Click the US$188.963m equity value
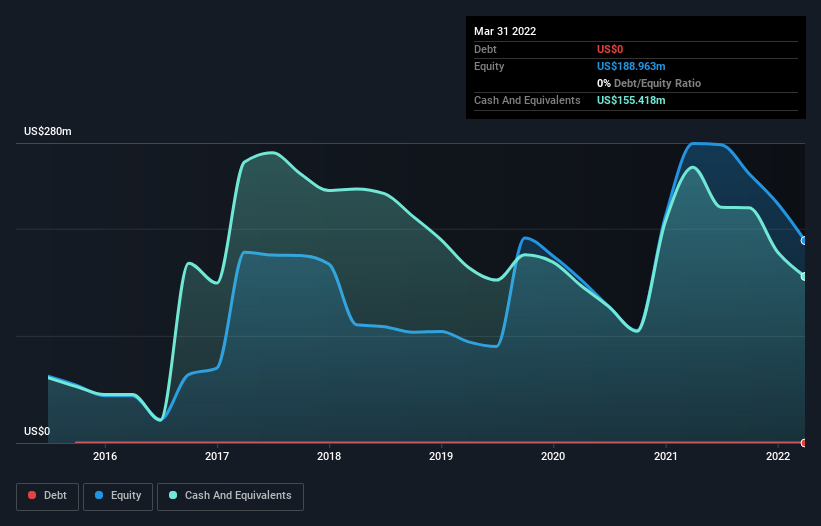Image resolution: width=821 pixels, height=526 pixels. (631, 66)
